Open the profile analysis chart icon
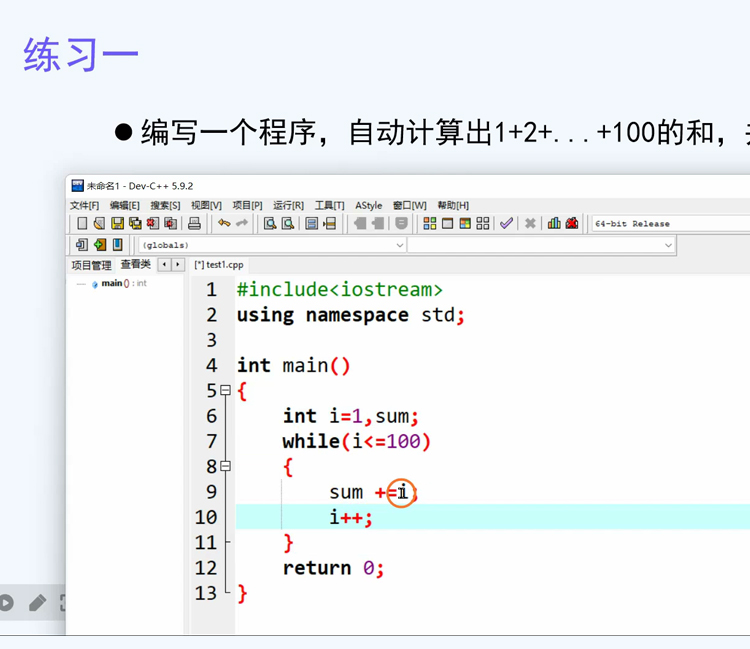 554,223
